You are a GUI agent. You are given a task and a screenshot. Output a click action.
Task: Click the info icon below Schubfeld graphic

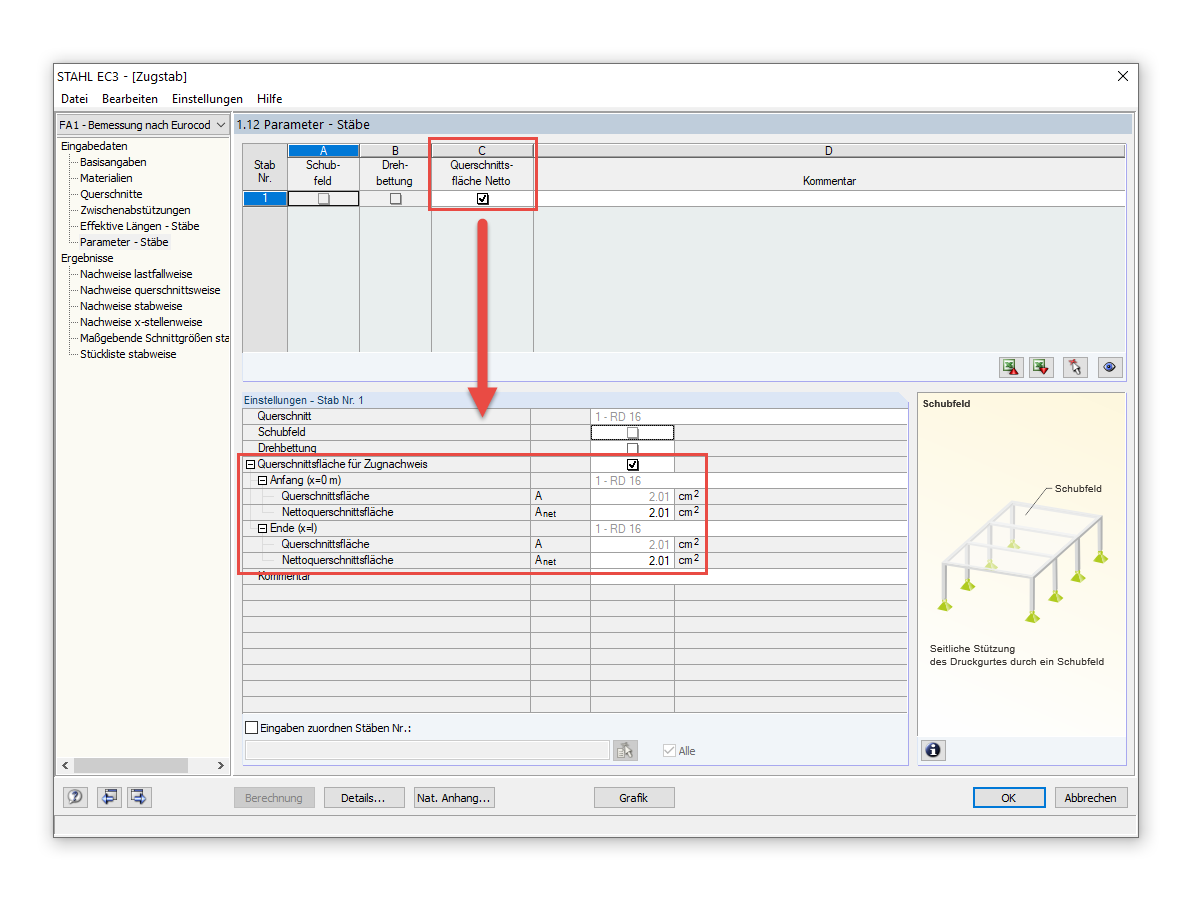pyautogui.click(x=933, y=750)
